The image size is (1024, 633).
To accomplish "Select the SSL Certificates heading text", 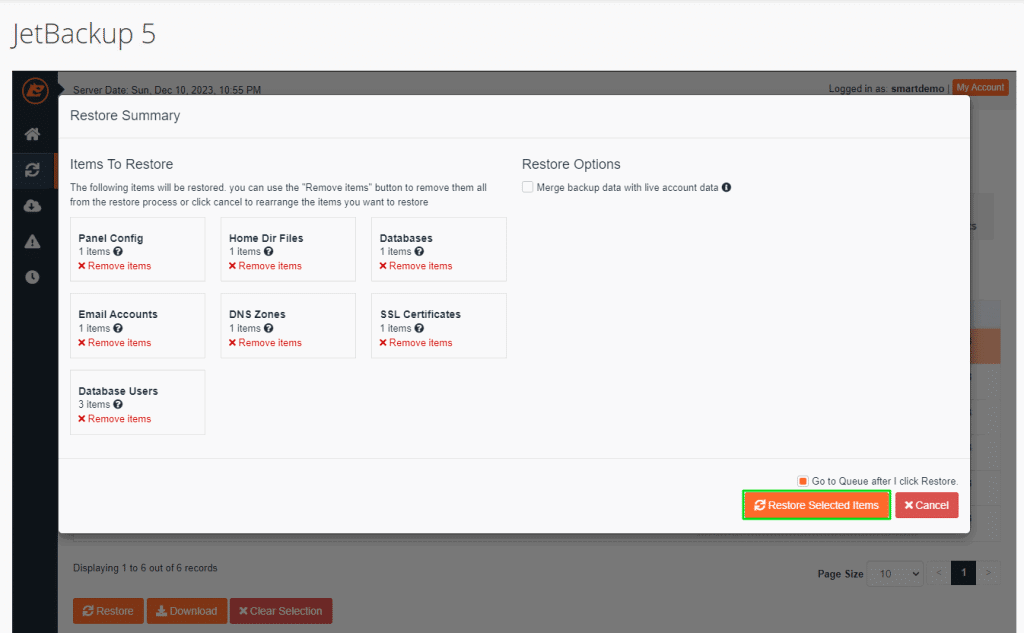I will tap(420, 314).
